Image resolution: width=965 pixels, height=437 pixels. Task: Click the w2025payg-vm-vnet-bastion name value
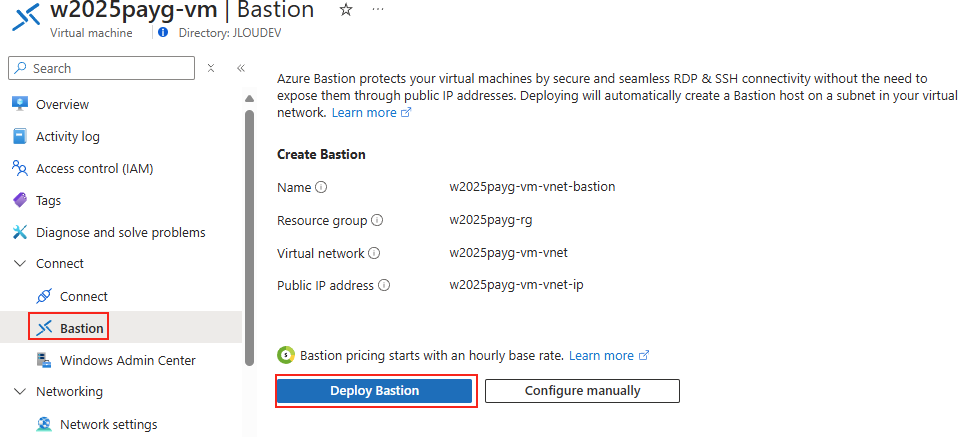532,186
